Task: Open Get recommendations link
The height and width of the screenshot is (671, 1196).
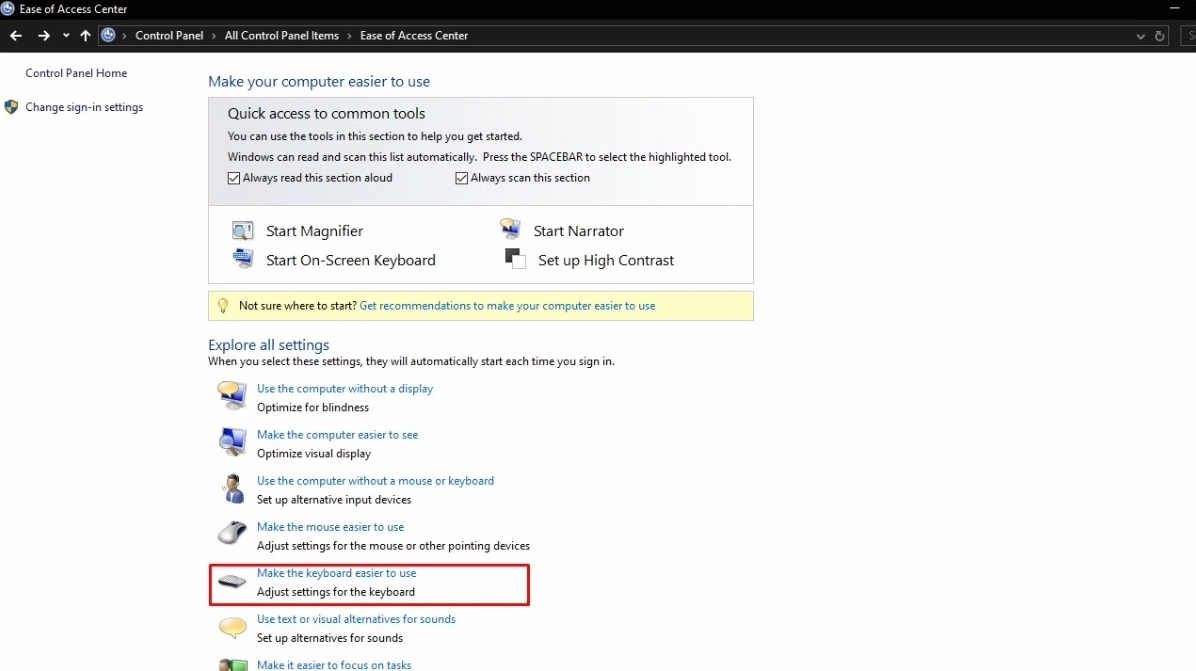Action: click(507, 306)
